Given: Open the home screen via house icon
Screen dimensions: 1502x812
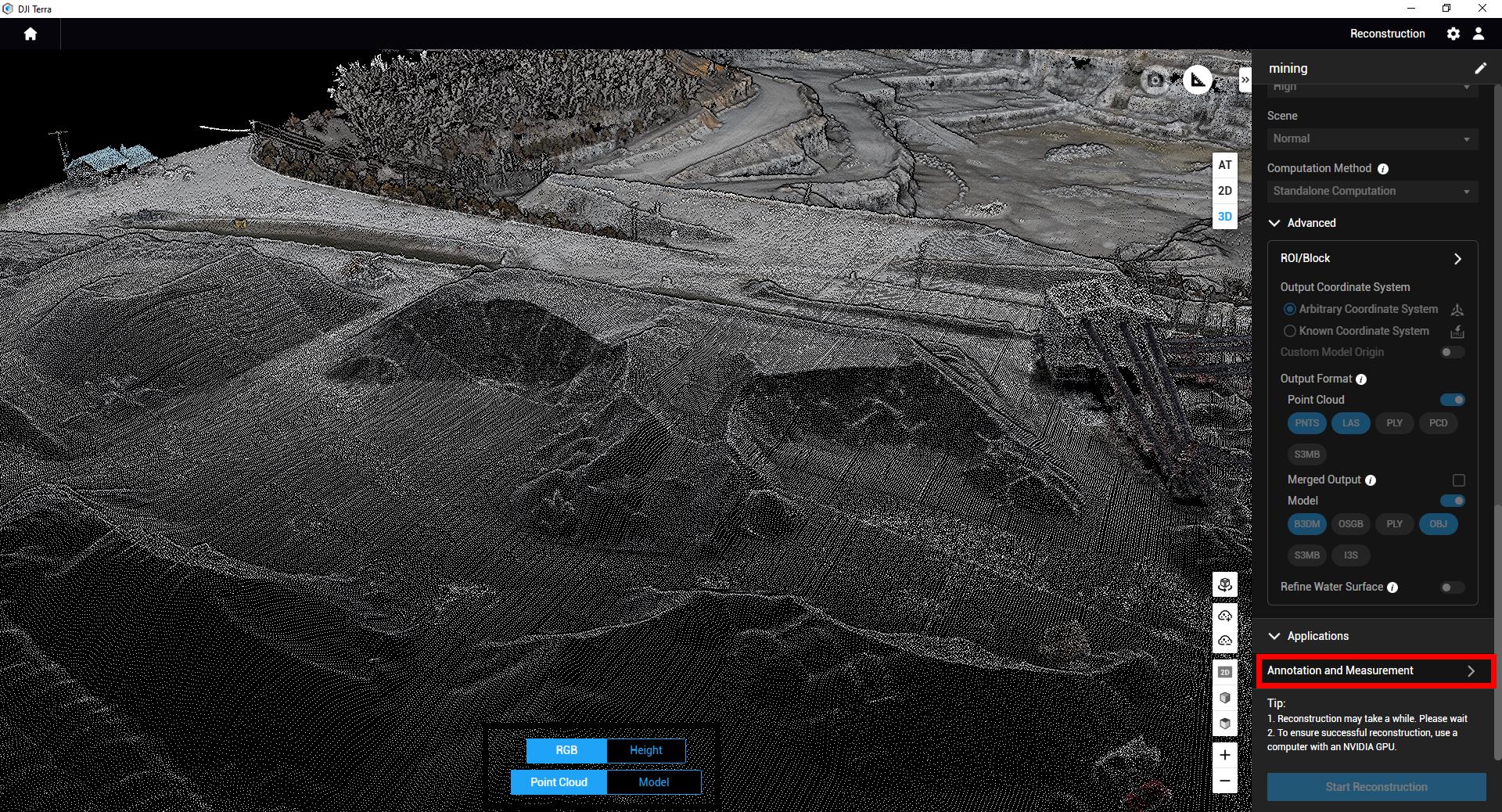Looking at the screenshot, I should tap(30, 34).
